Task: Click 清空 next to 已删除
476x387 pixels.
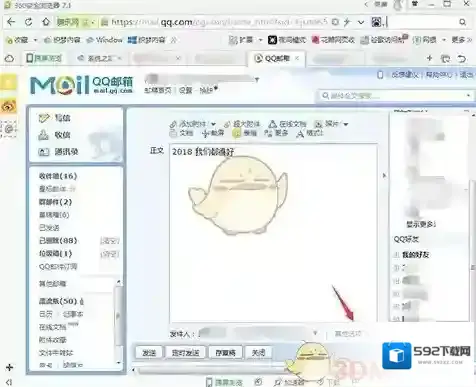Action: (x=110, y=241)
